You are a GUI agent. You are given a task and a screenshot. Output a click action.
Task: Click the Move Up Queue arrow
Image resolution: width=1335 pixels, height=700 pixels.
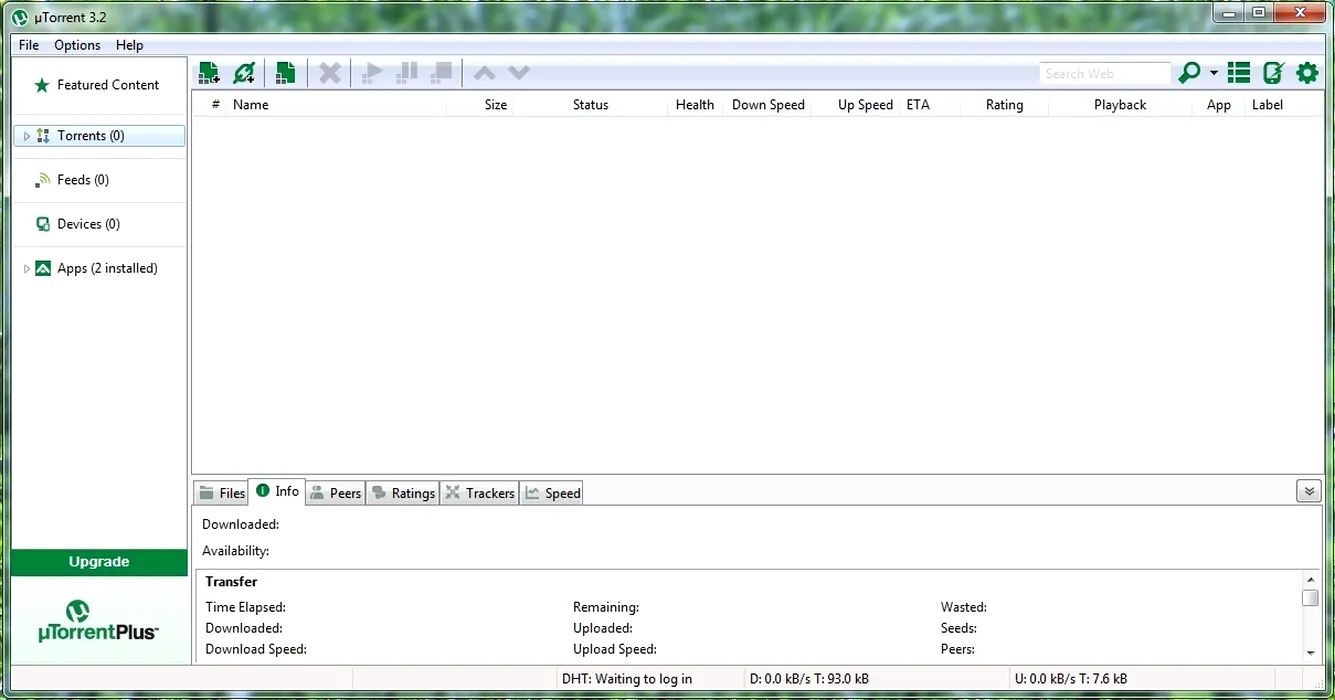click(484, 73)
